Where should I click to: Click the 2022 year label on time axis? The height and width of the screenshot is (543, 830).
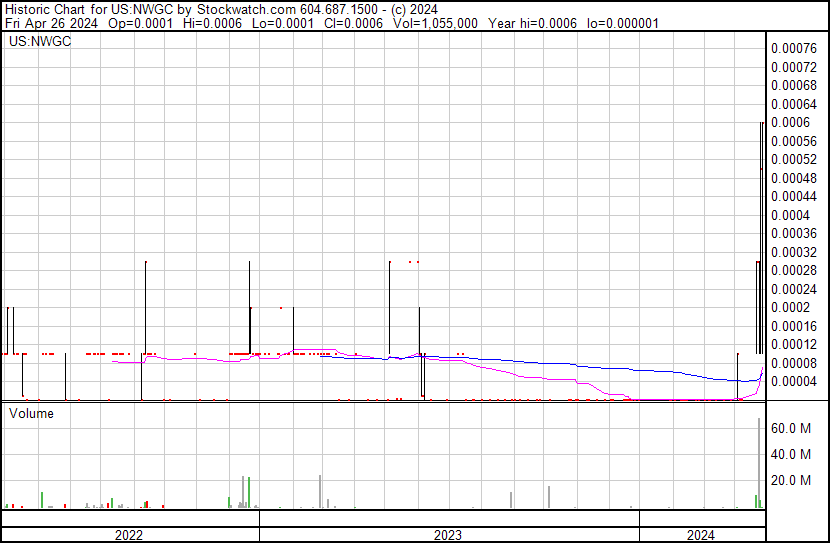pyautogui.click(x=129, y=535)
